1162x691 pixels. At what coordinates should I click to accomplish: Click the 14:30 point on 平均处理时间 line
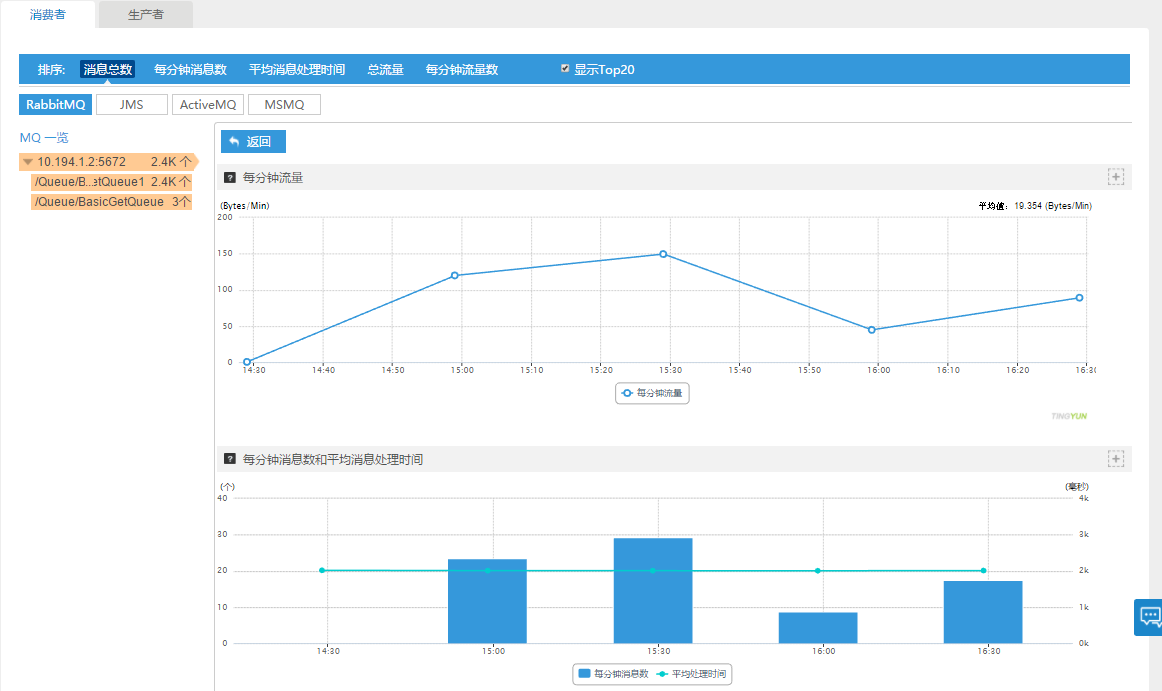[x=322, y=571]
